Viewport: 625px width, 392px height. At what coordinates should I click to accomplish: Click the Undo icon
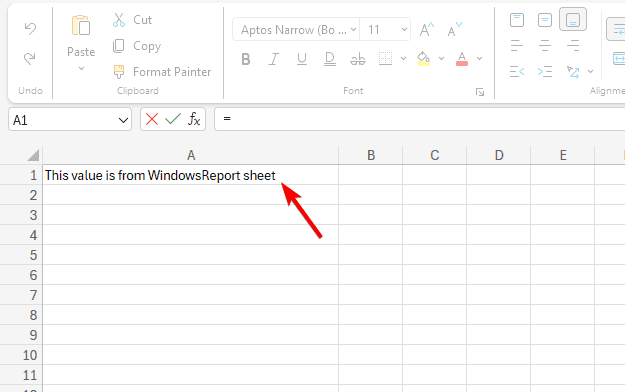[x=30, y=28]
